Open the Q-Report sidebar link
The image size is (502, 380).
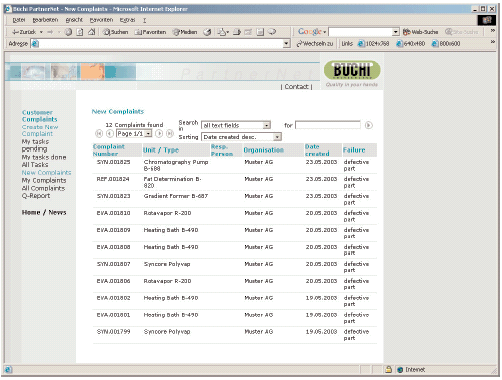click(36, 196)
